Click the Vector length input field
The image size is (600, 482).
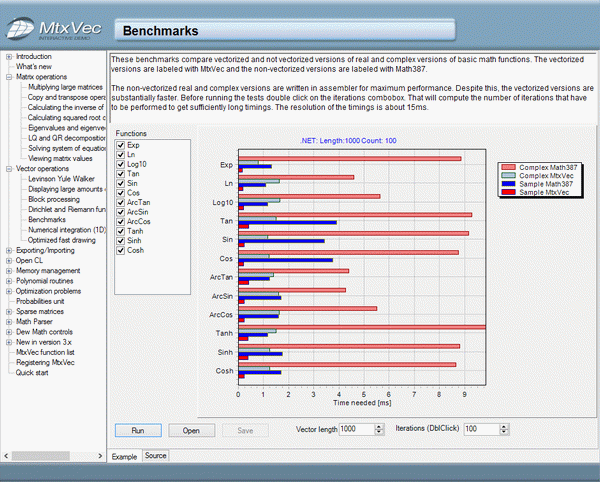(356, 429)
